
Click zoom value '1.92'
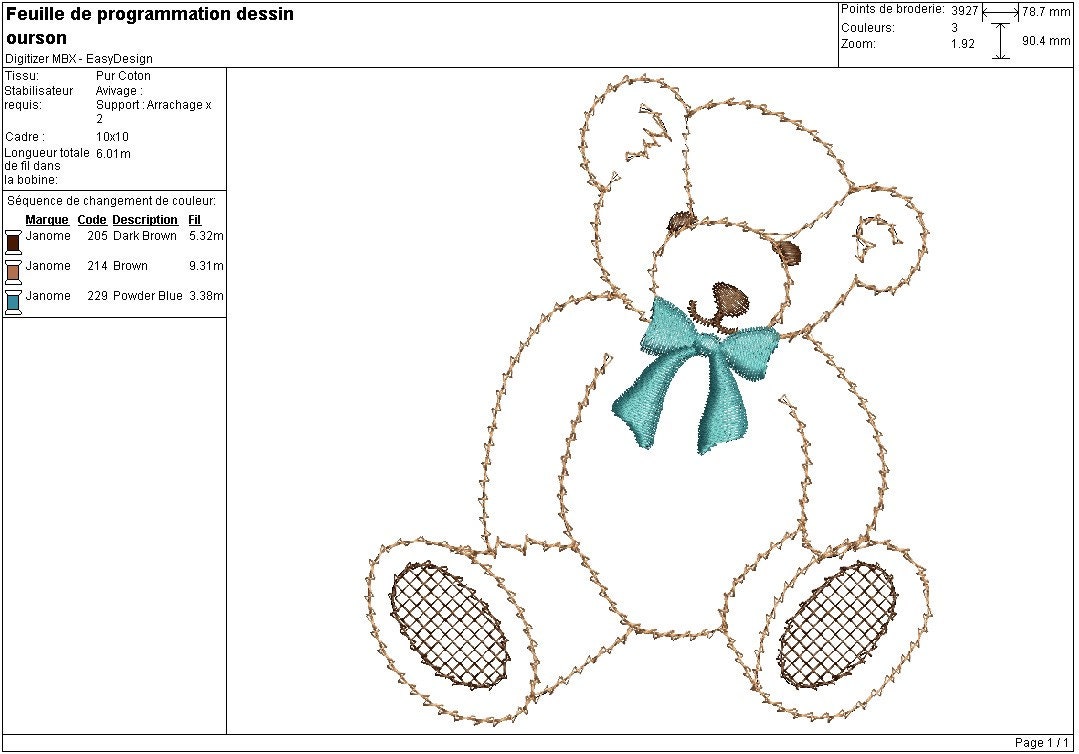(x=963, y=43)
